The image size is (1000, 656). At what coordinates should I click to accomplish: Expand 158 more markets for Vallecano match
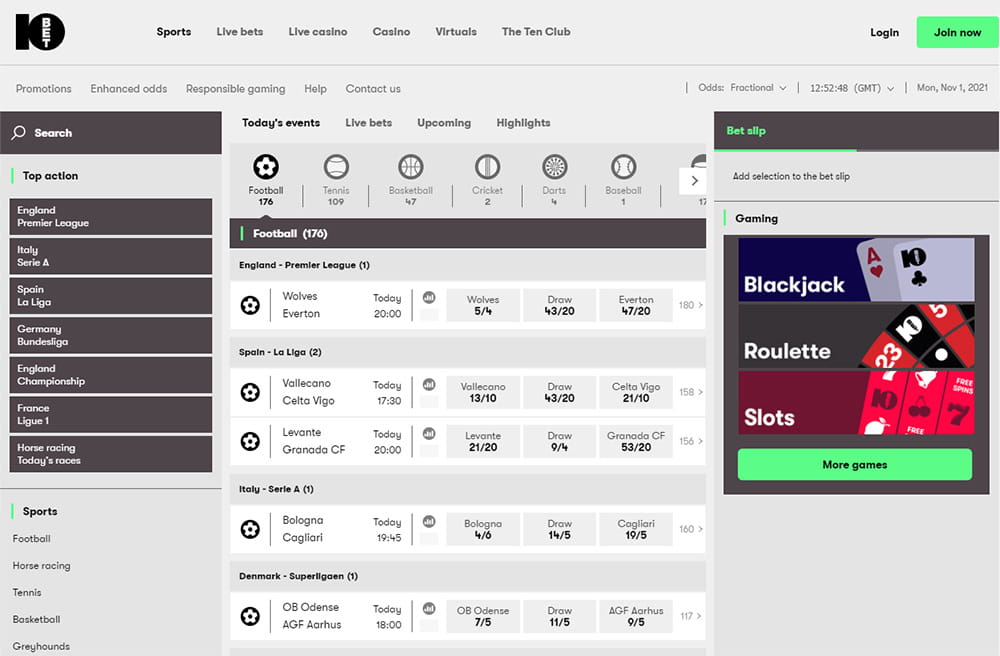[691, 392]
